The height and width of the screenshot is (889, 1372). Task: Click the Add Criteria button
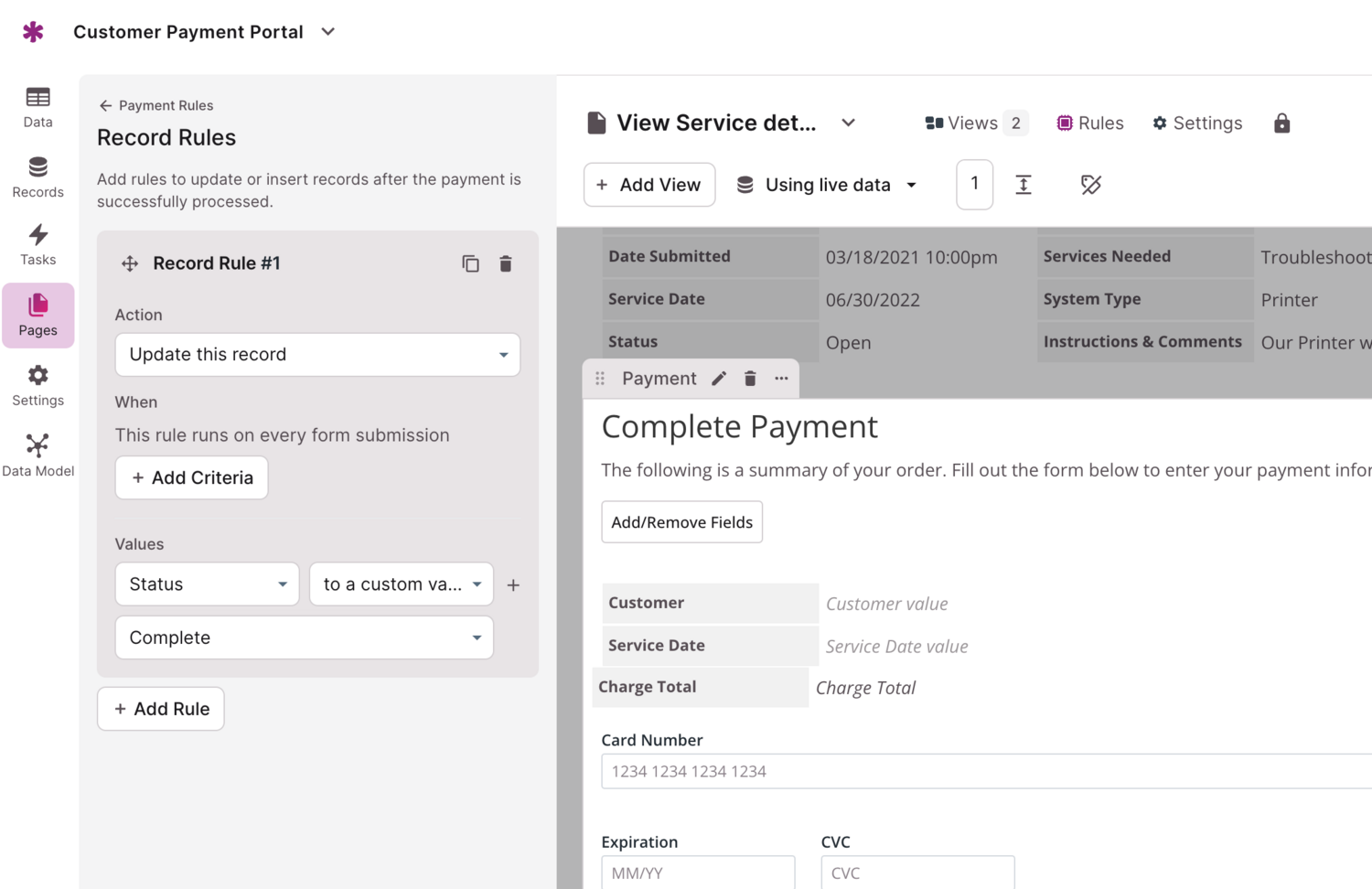191,477
